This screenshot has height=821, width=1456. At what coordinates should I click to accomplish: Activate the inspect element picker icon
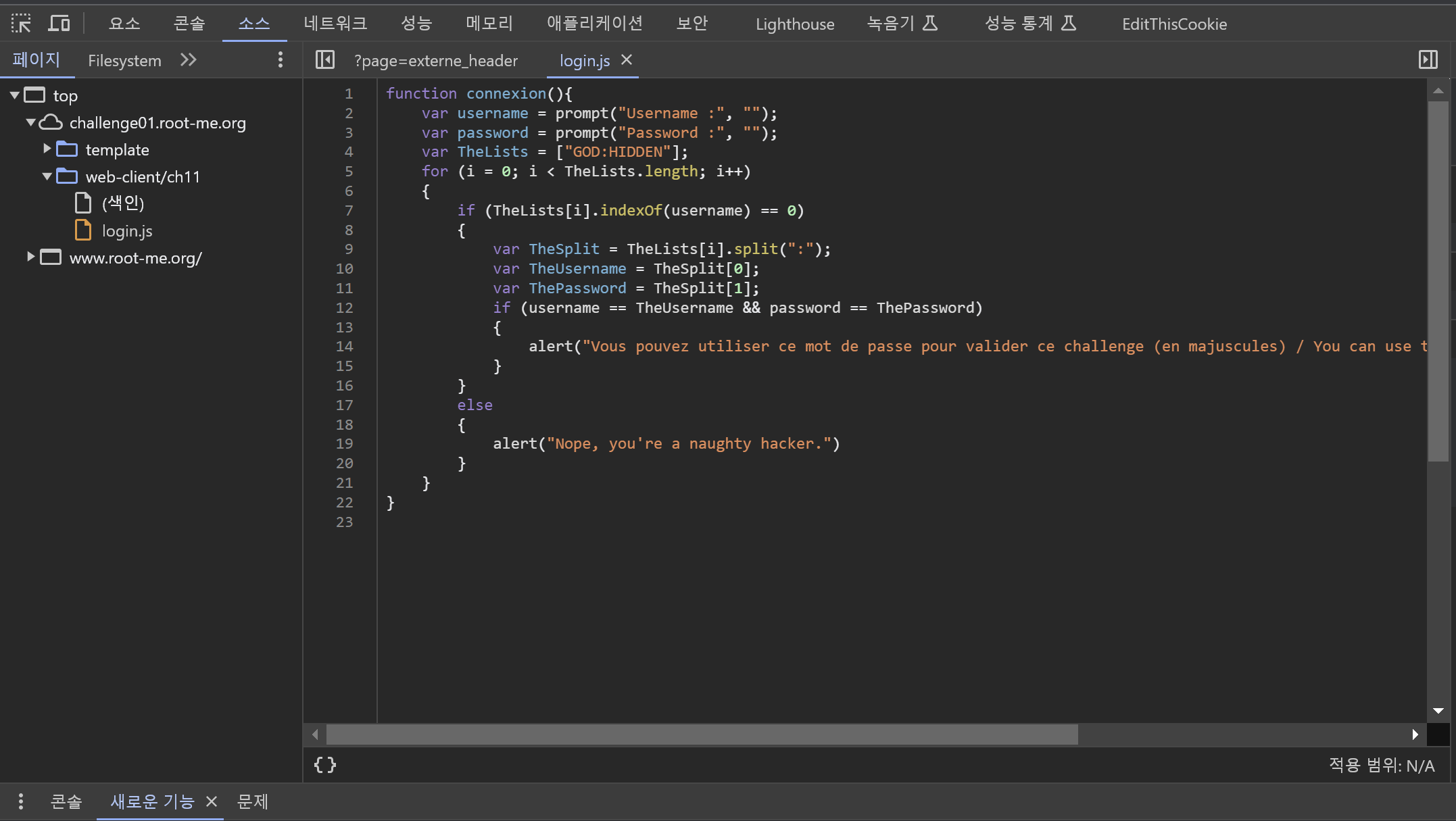[21, 24]
